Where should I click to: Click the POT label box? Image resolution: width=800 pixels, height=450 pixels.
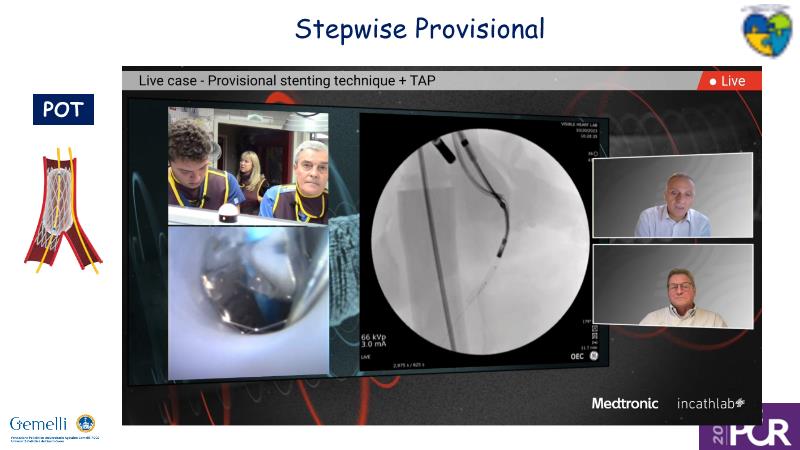click(x=62, y=110)
